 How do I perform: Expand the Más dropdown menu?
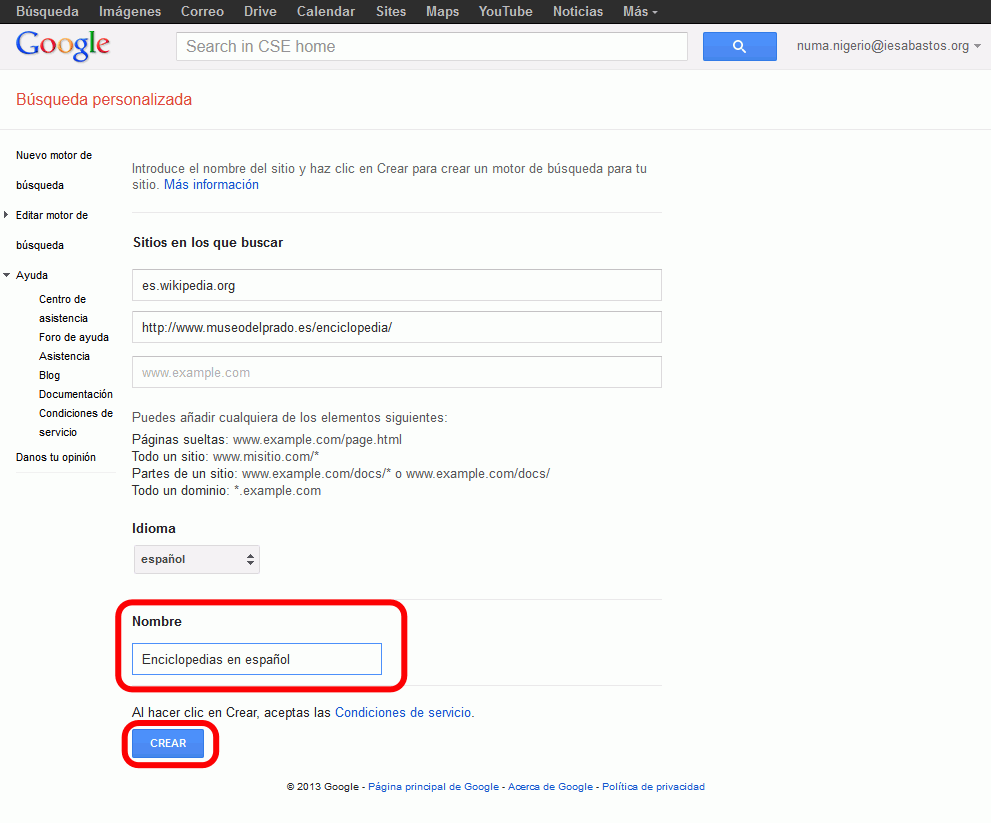point(640,11)
